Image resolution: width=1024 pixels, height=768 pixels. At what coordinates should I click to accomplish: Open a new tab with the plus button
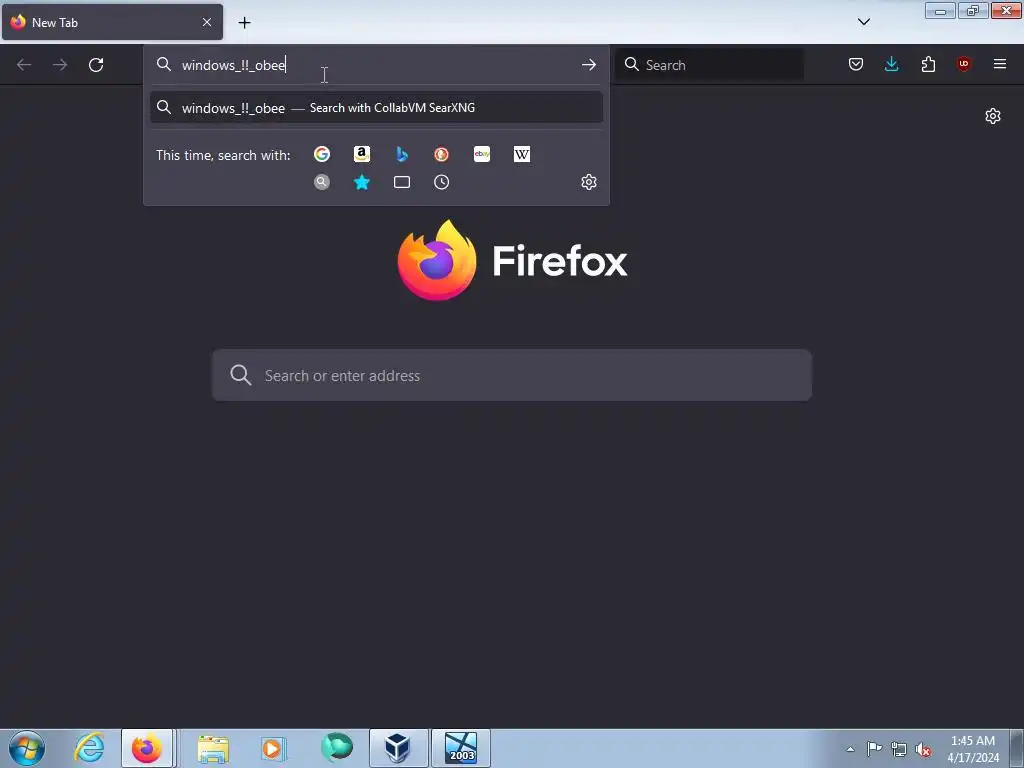(244, 23)
